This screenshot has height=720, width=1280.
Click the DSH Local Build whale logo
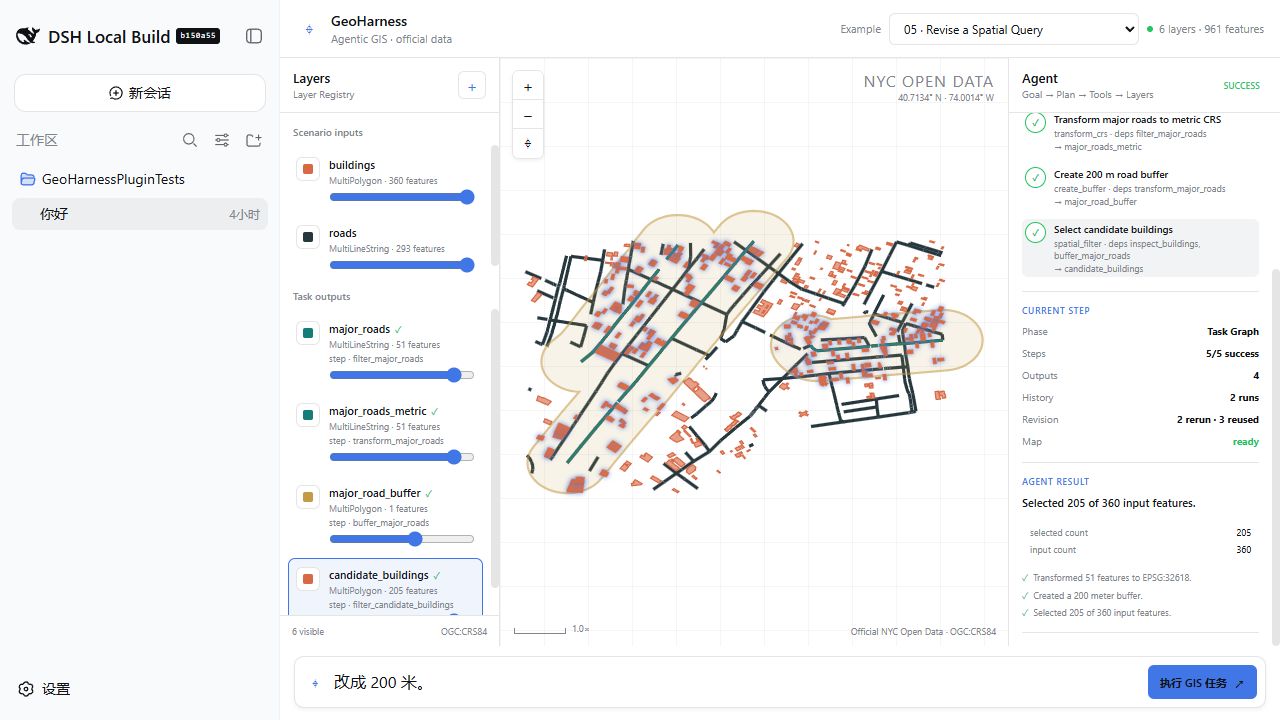(x=27, y=36)
